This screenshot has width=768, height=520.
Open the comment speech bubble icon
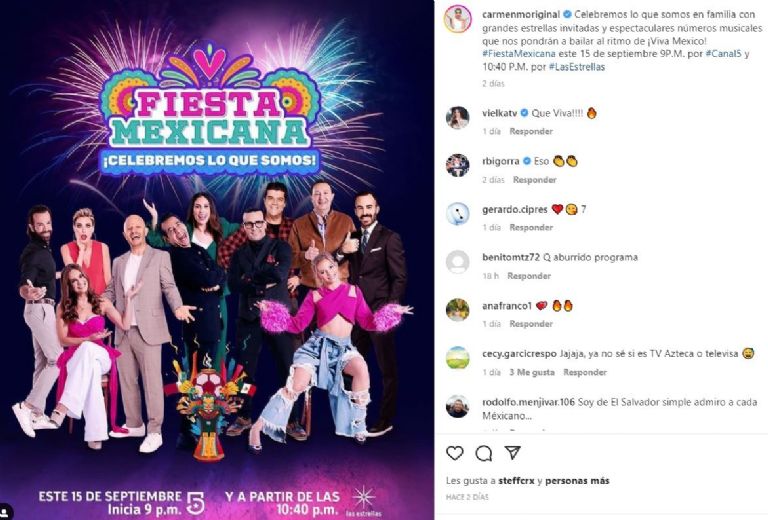(483, 454)
